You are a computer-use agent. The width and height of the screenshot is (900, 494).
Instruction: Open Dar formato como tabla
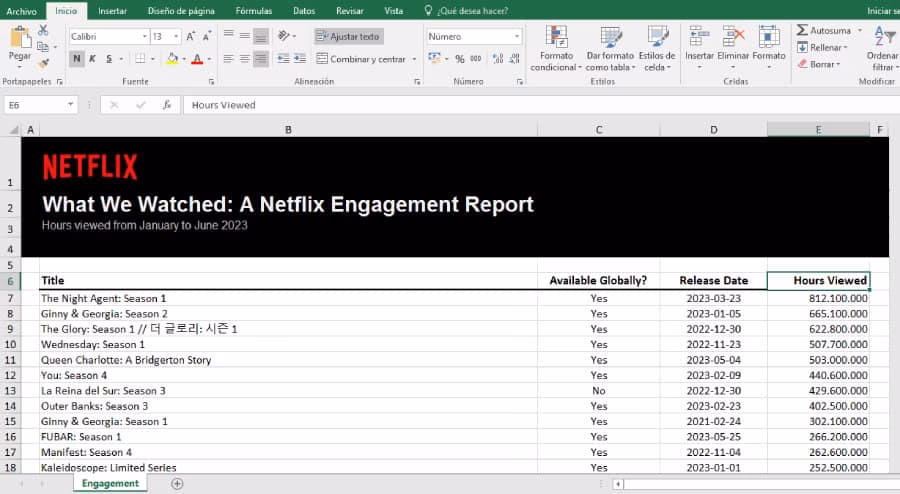(x=610, y=48)
